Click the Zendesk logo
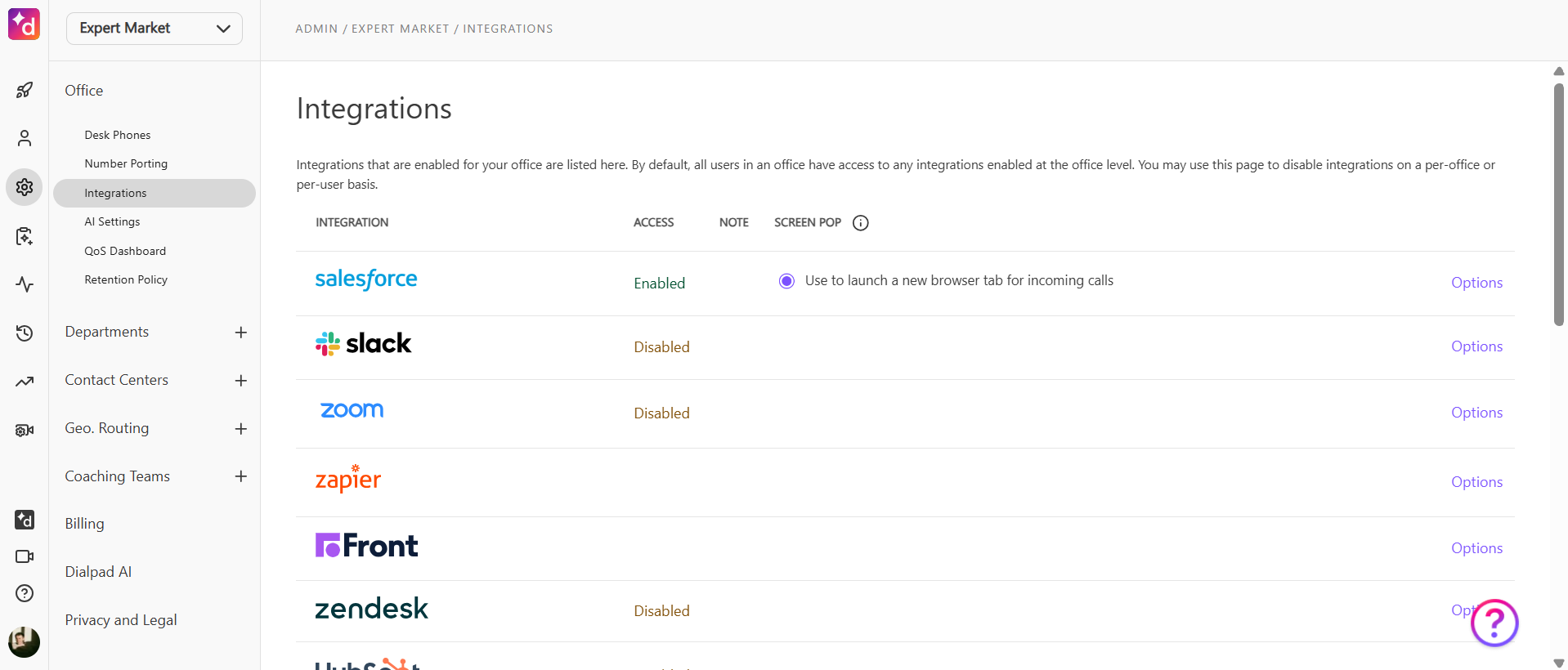Image resolution: width=1568 pixels, height=670 pixels. [371, 609]
